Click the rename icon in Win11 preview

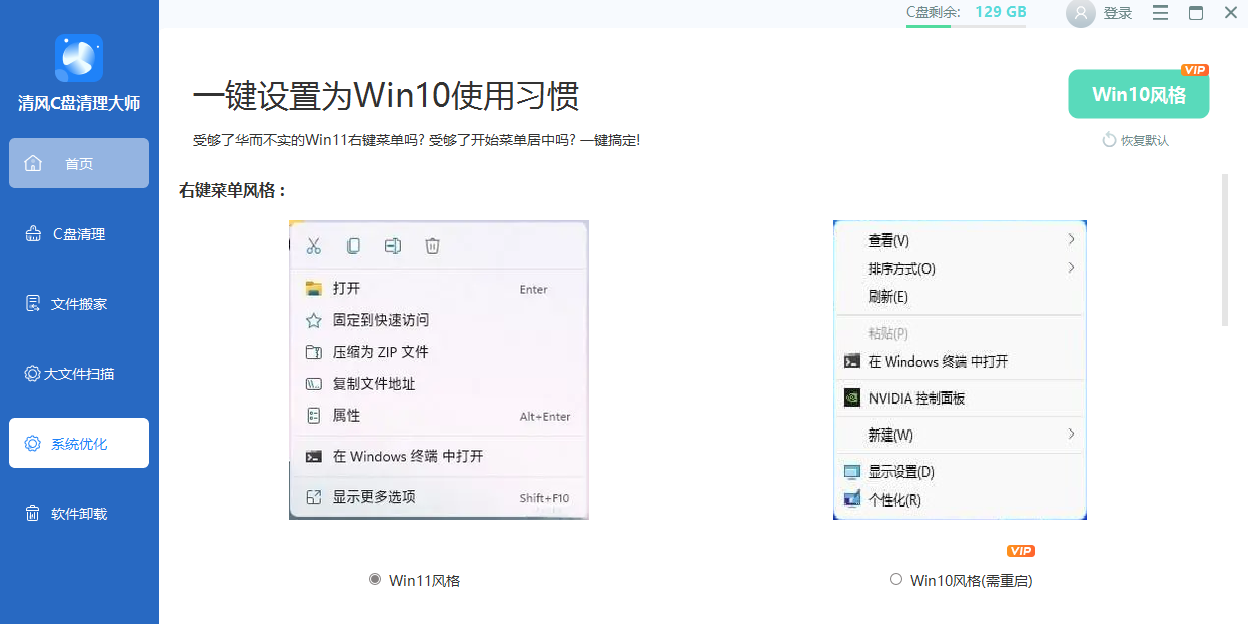(393, 246)
